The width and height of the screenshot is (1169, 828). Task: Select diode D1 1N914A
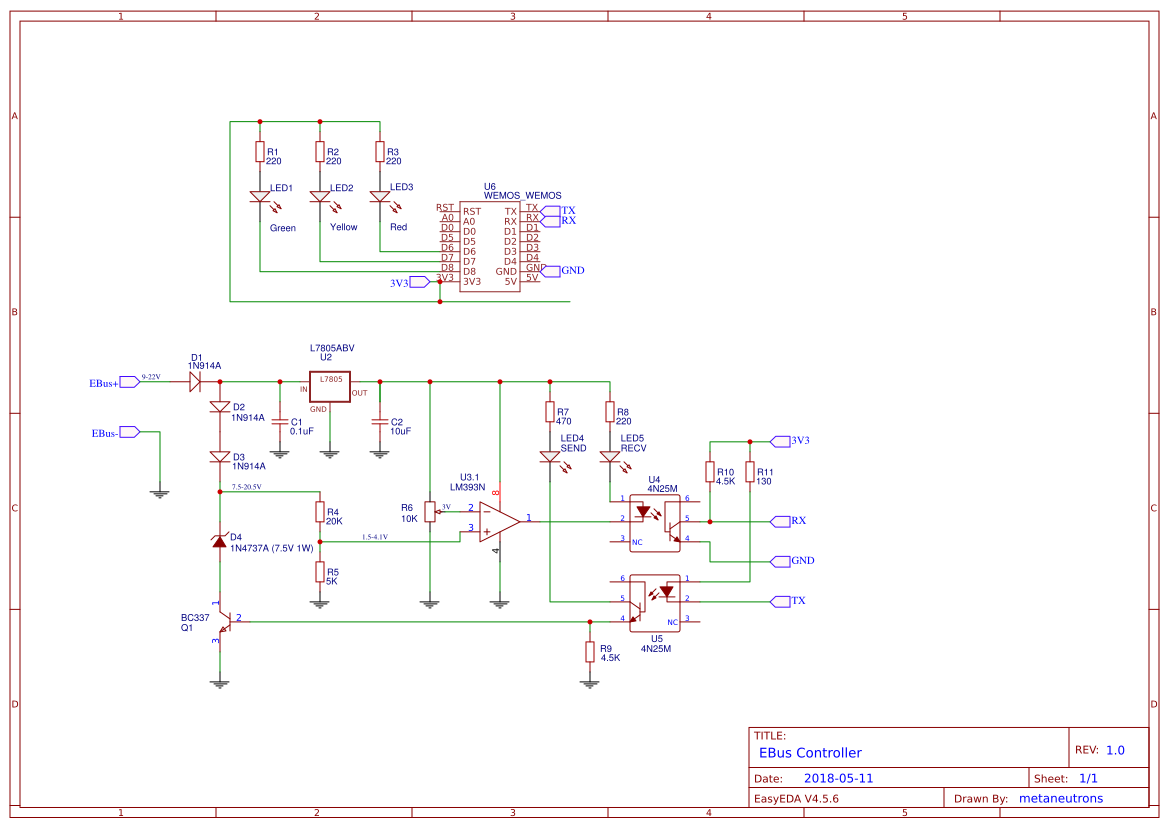195,382
